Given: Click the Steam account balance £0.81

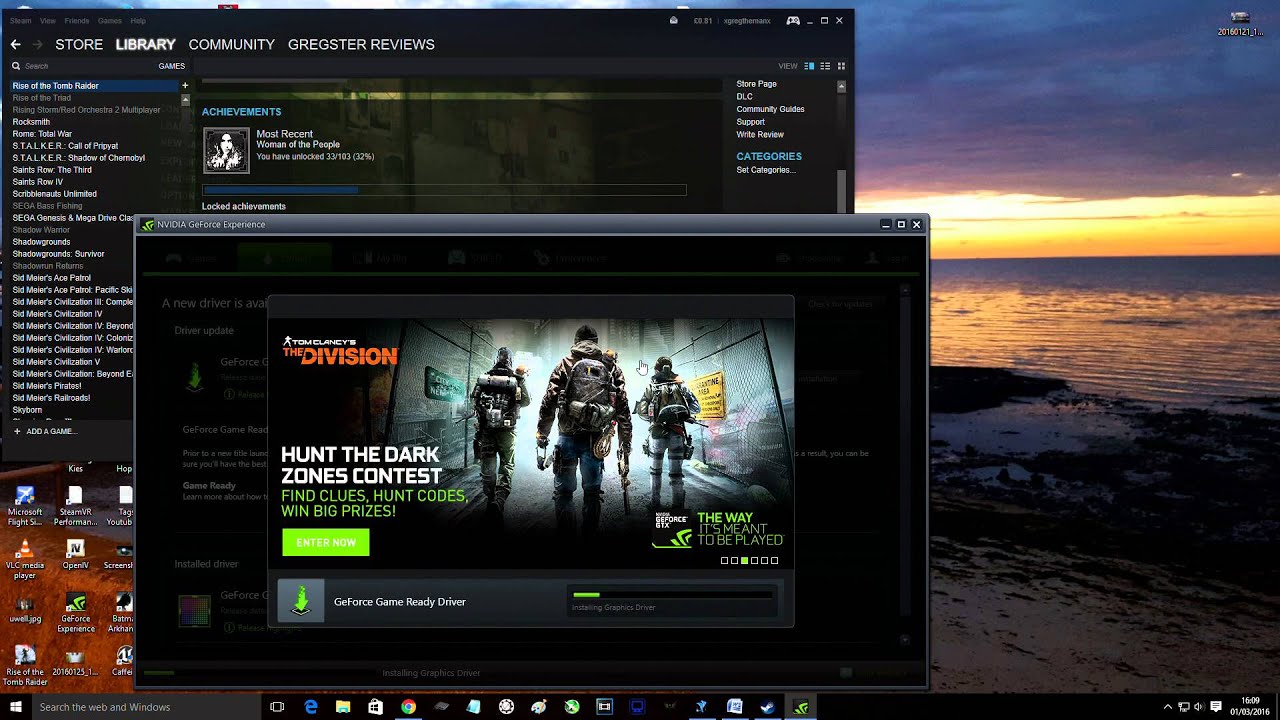Looking at the screenshot, I should pos(703,20).
